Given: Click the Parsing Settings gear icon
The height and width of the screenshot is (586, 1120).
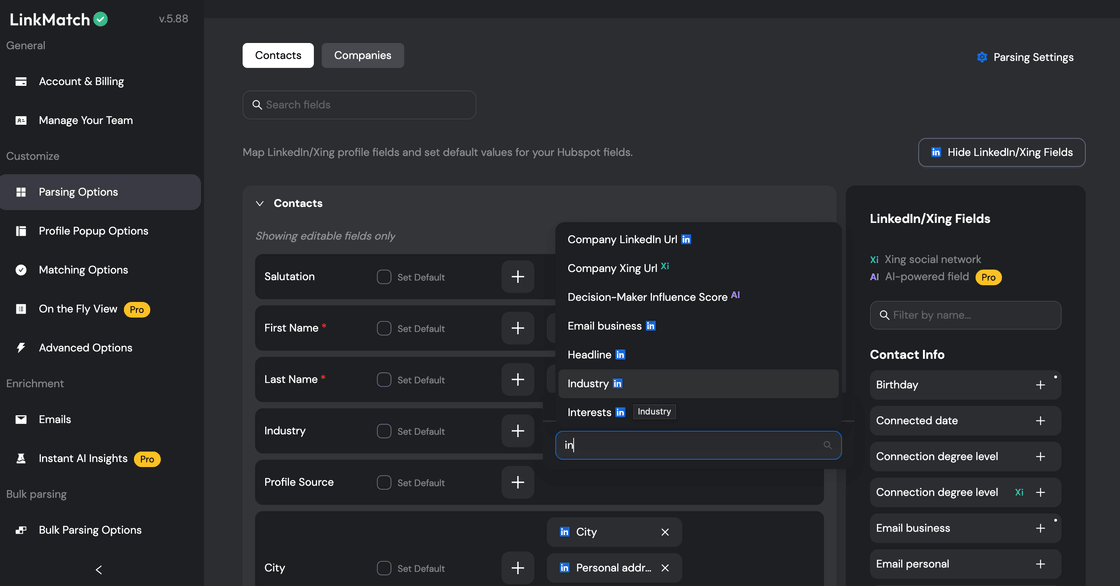Looking at the screenshot, I should [x=981, y=57].
